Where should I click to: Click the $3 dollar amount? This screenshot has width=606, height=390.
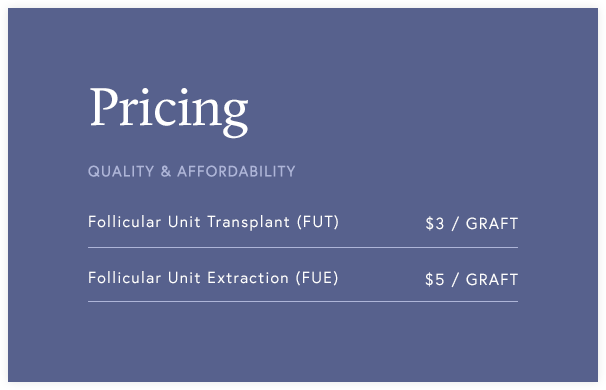(x=435, y=224)
